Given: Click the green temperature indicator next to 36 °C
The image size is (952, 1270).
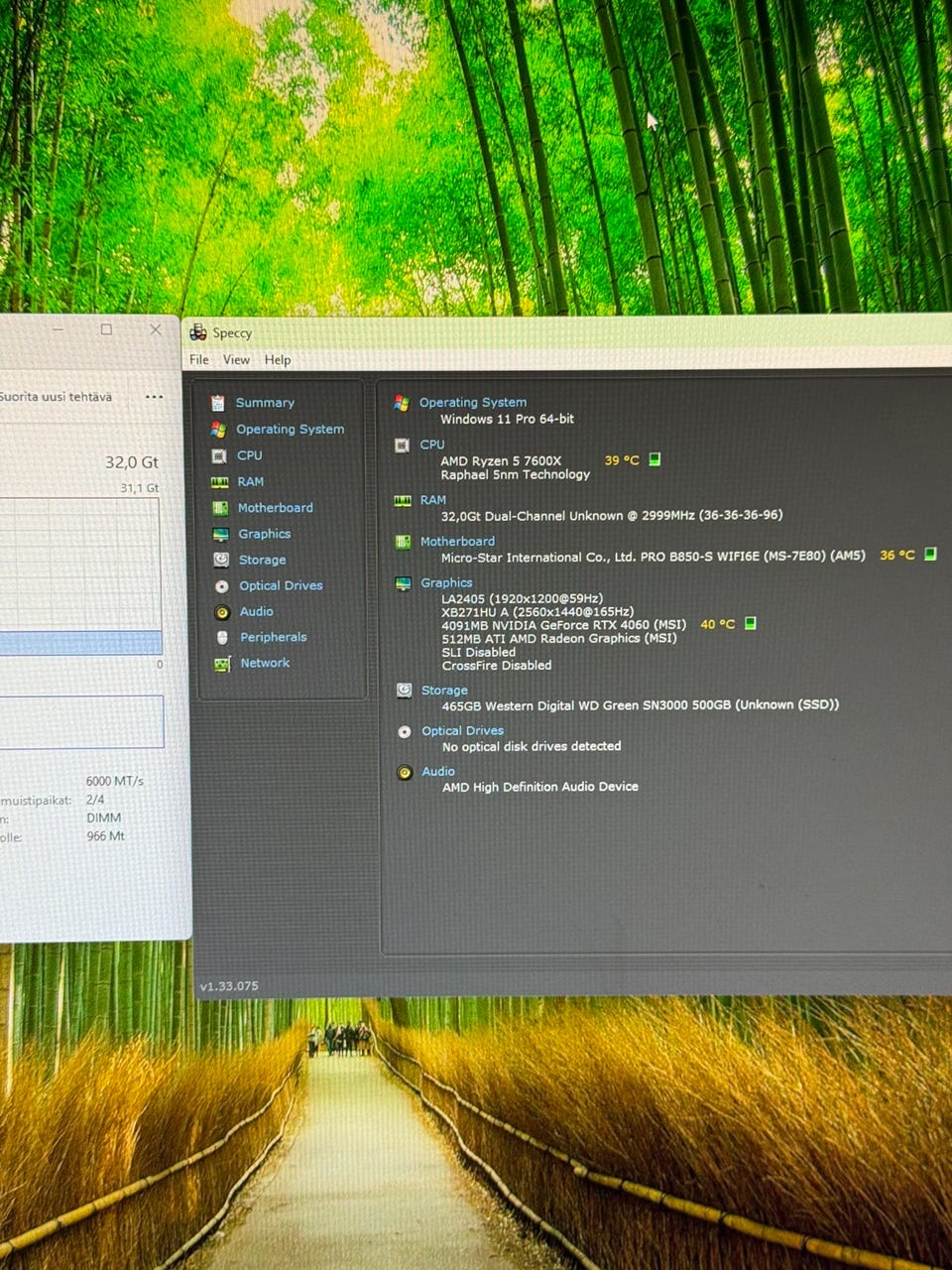Looking at the screenshot, I should click(x=930, y=554).
